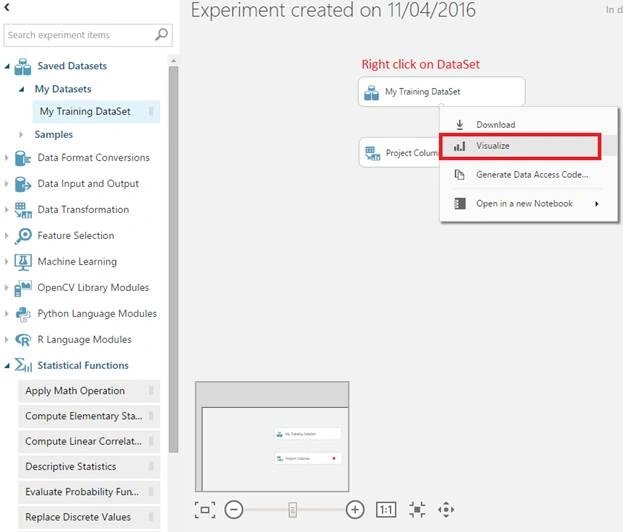Expand the Feature Selection category
The width and height of the screenshot is (623, 532).
[x=6, y=236]
